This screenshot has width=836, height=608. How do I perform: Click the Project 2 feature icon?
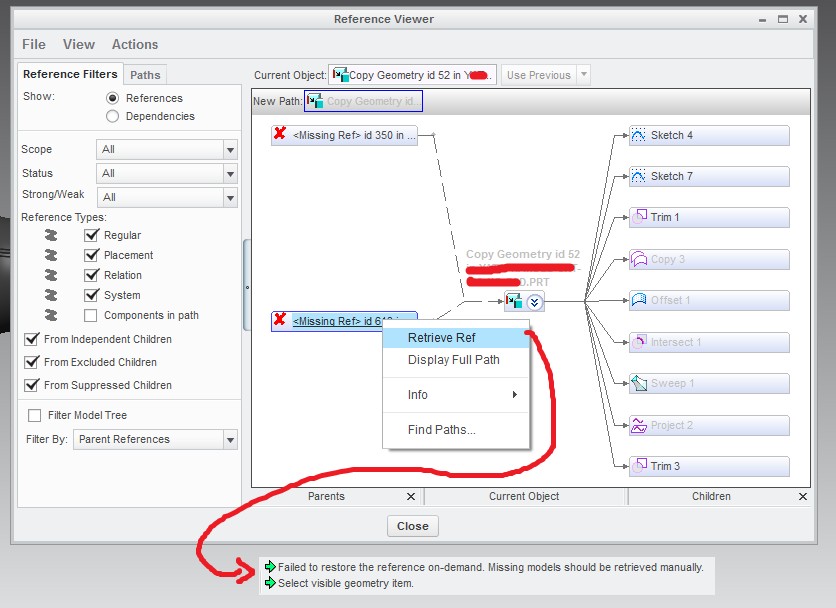tap(639, 425)
